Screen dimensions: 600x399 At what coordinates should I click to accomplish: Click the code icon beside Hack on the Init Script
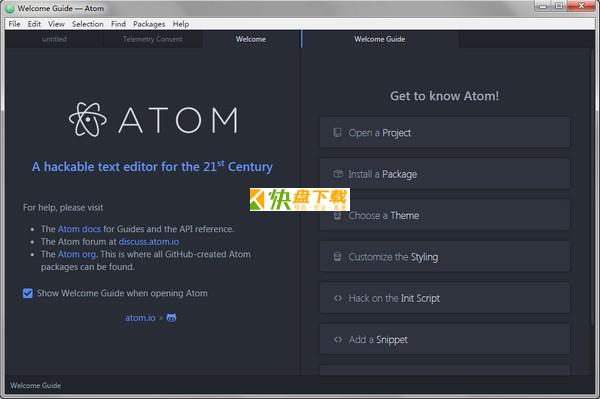pyautogui.click(x=338, y=298)
